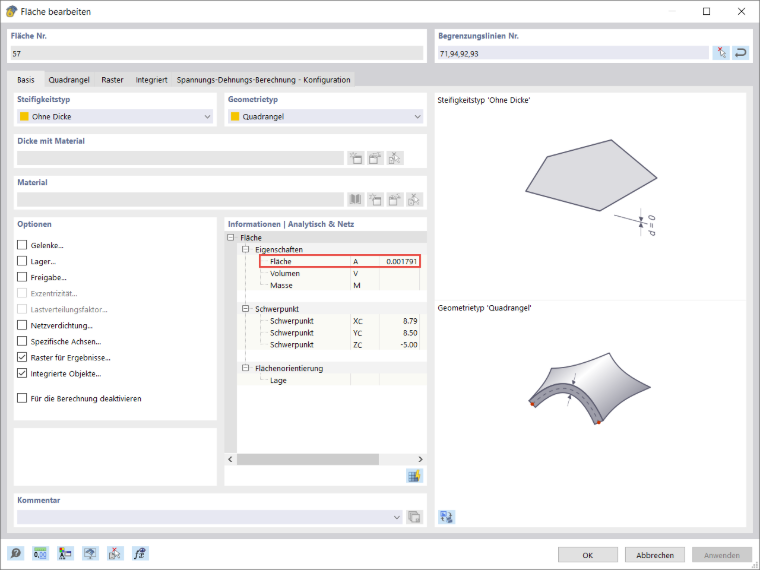Screen dimensions: 760x570
Task: Enable the Lager checkbox
Action: point(22,261)
